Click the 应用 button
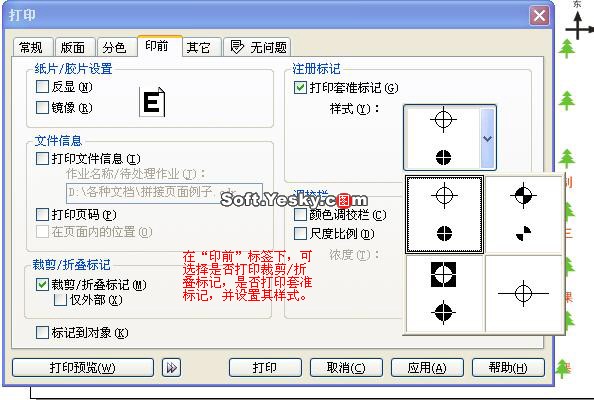The width and height of the screenshot is (594, 400). coord(427,367)
